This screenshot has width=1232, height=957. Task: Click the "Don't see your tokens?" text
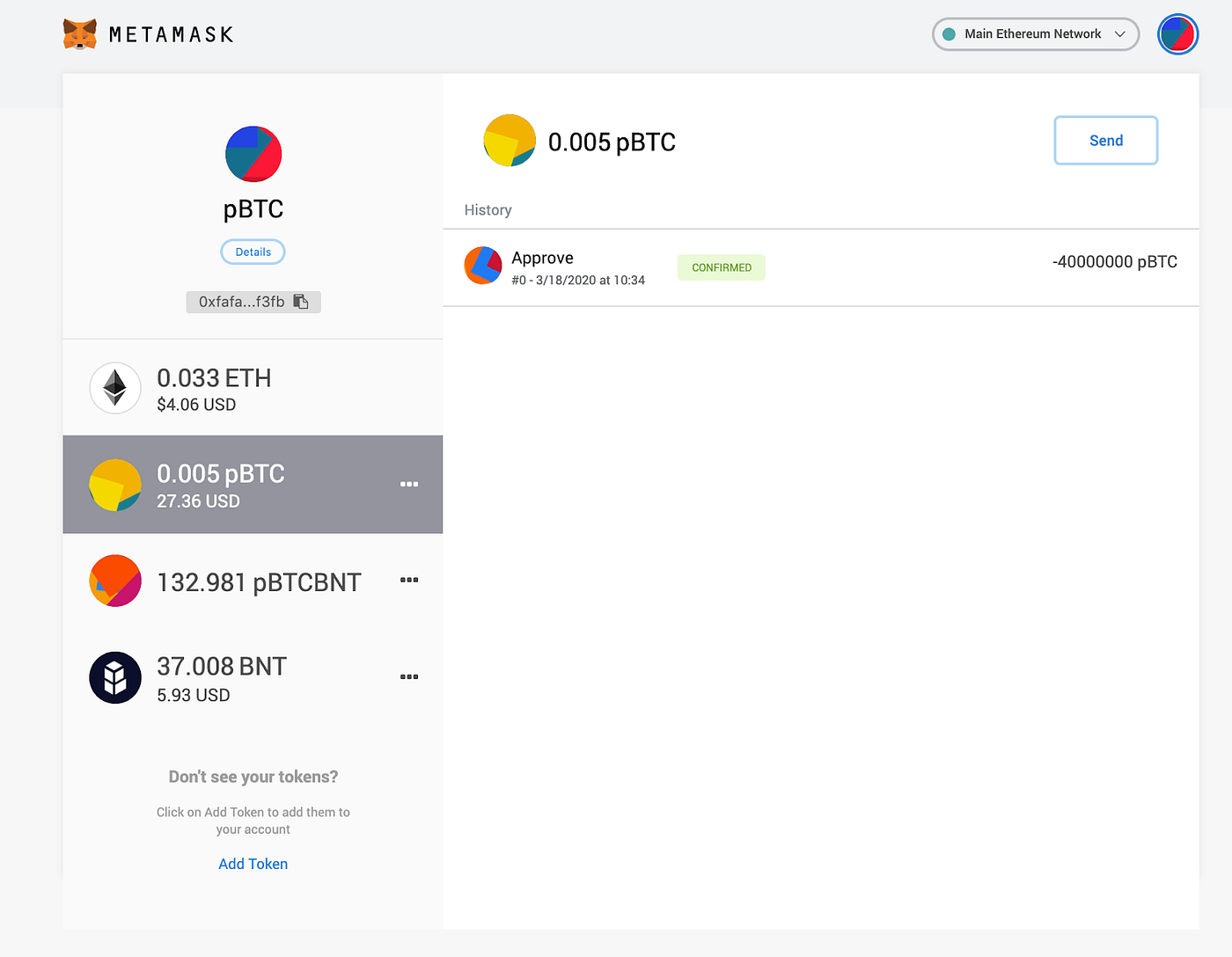(x=253, y=777)
